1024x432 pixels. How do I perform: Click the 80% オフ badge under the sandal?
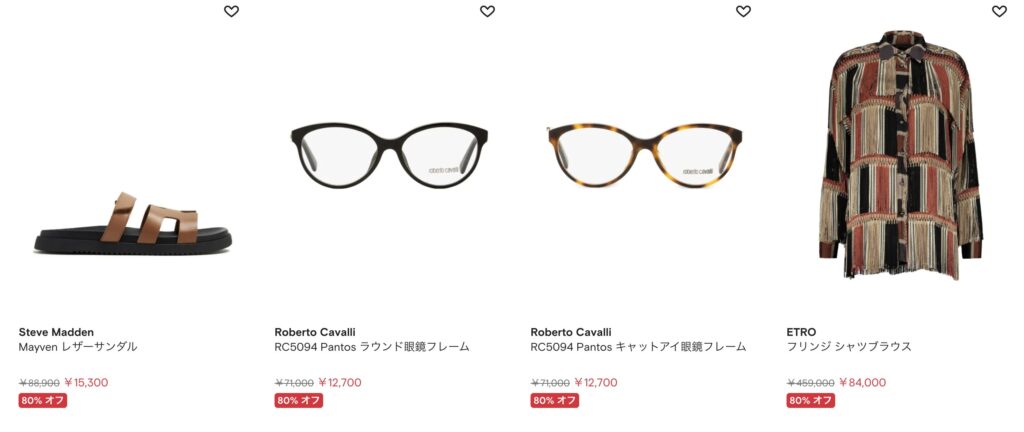[42, 400]
